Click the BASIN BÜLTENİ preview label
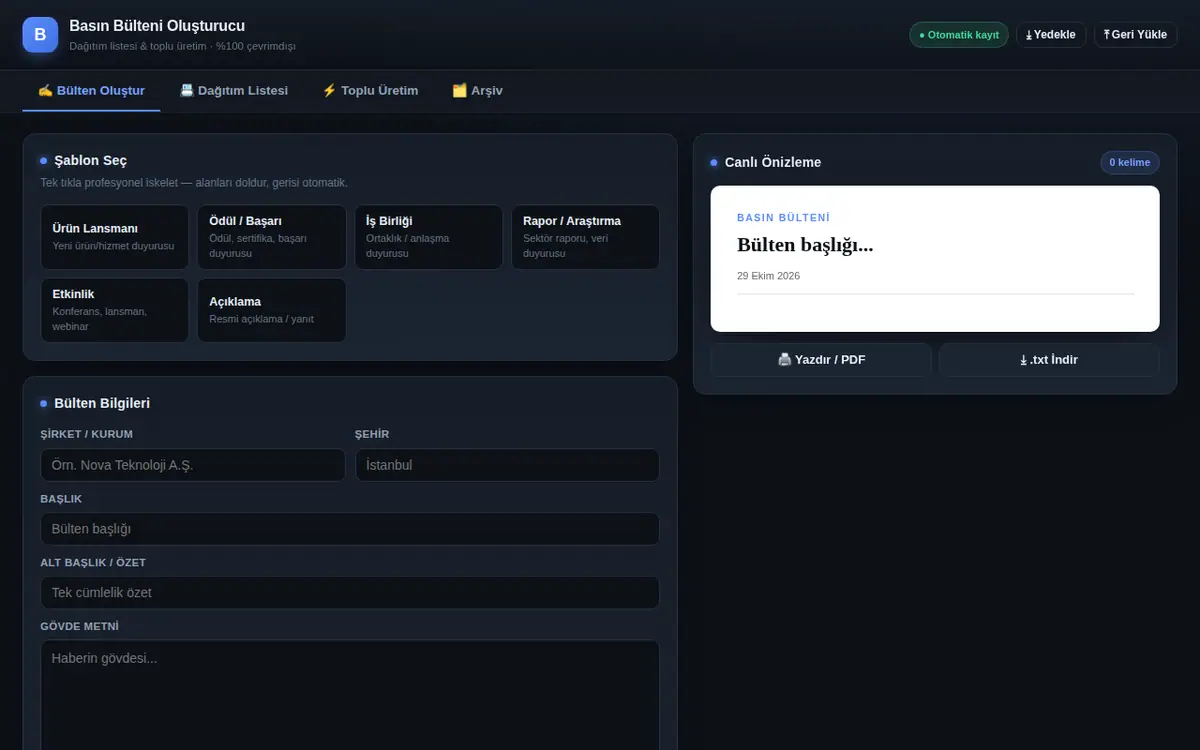The width and height of the screenshot is (1200, 750). 783,218
